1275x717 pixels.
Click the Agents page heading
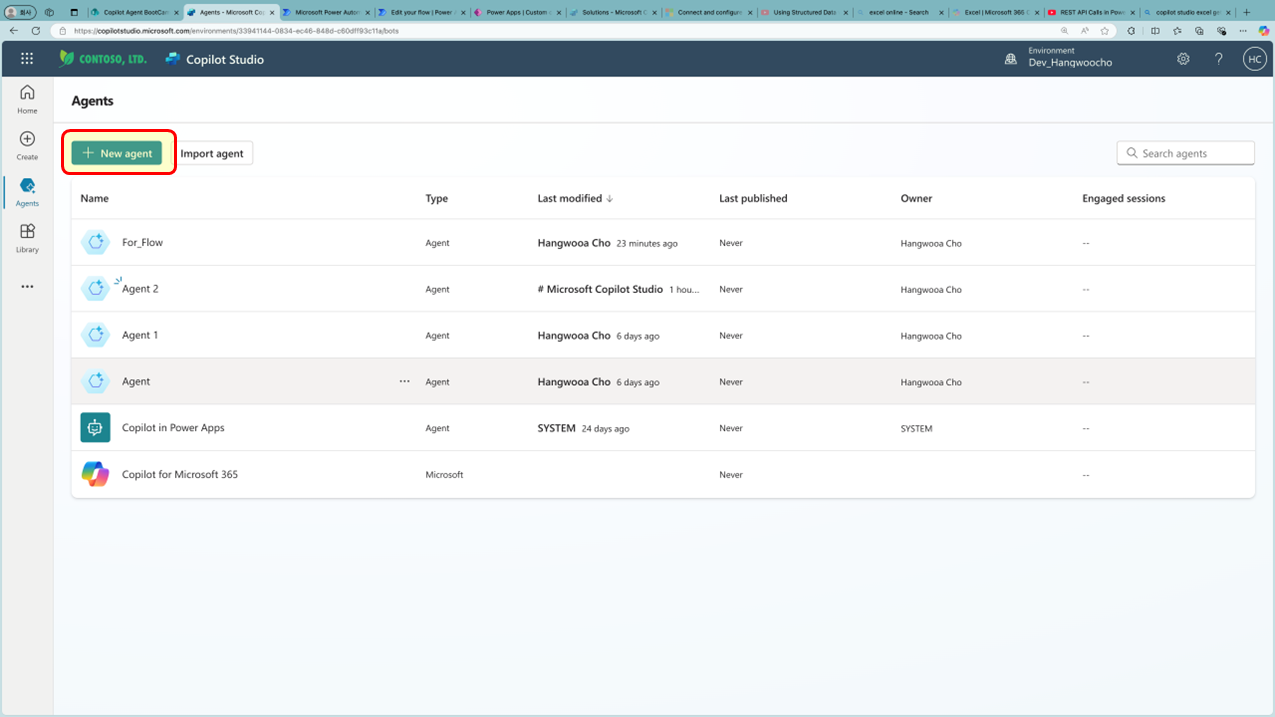92,101
